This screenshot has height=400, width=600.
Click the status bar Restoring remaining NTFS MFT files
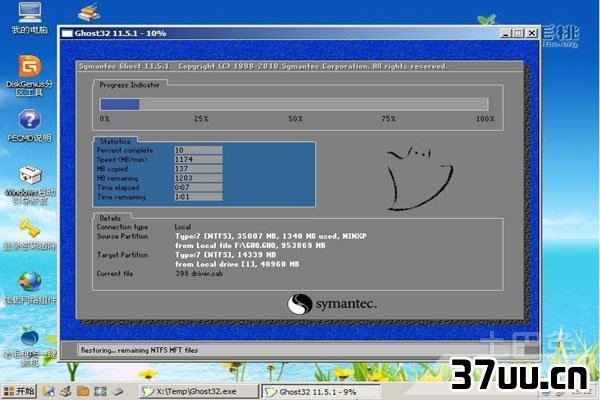pos(139,350)
